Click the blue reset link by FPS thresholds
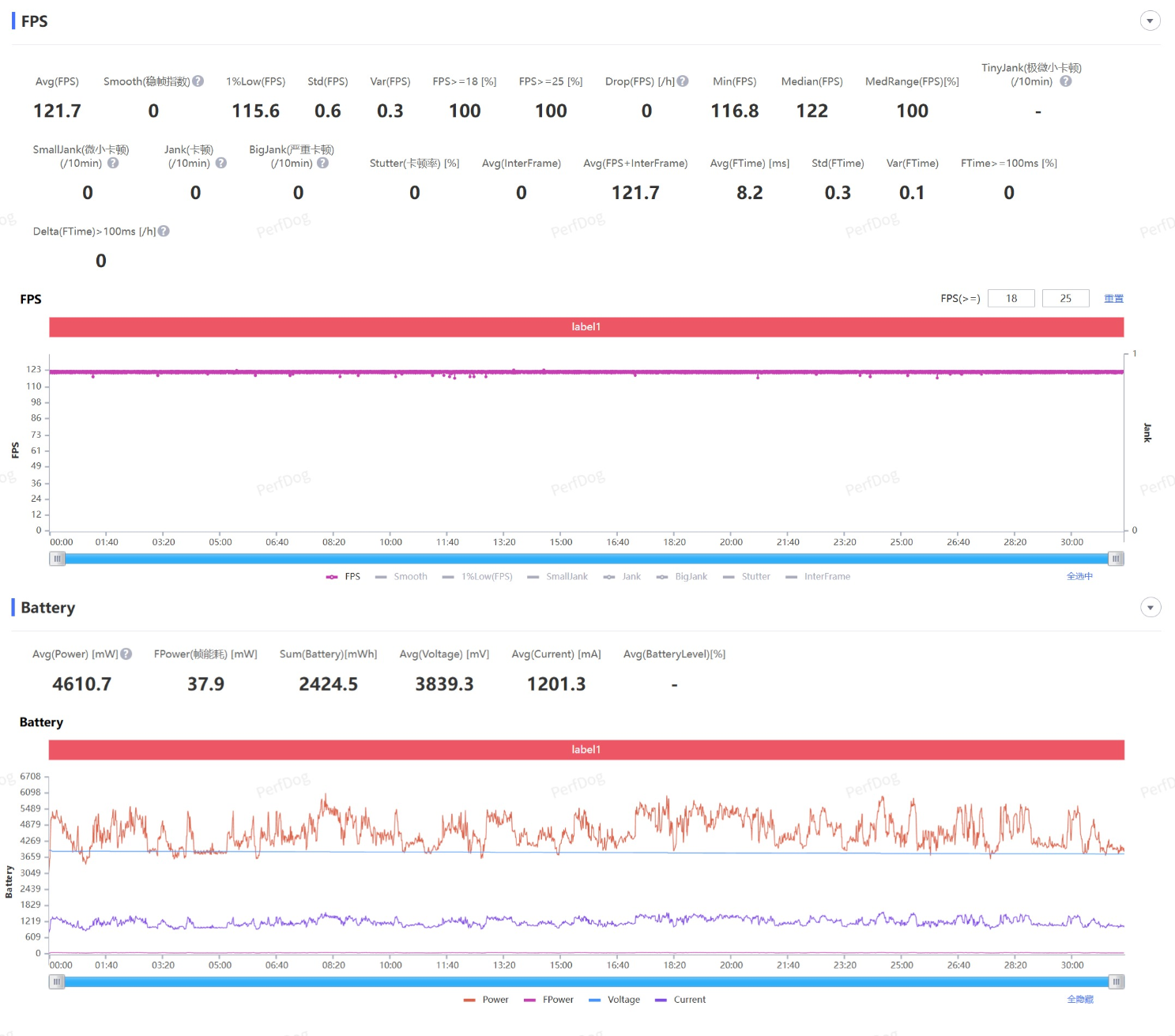The height and width of the screenshot is (1036, 1175). (x=1113, y=299)
